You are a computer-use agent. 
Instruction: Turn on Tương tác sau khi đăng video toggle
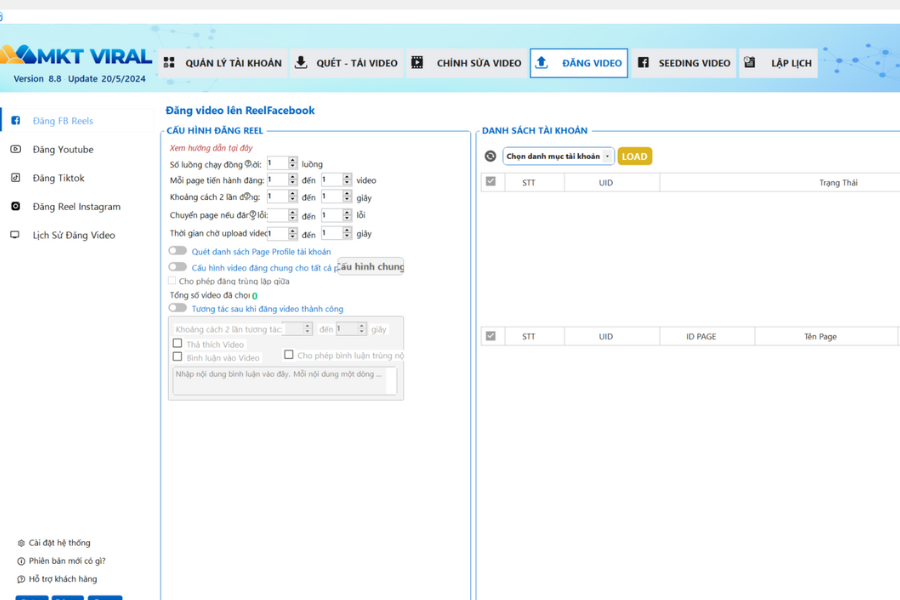[177, 308]
